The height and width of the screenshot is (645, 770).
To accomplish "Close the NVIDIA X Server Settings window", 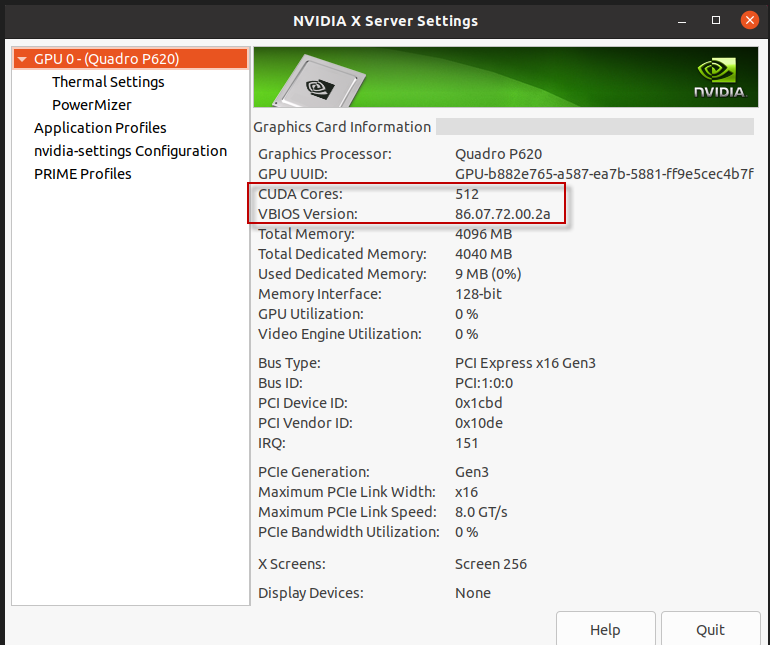I will tap(749, 20).
